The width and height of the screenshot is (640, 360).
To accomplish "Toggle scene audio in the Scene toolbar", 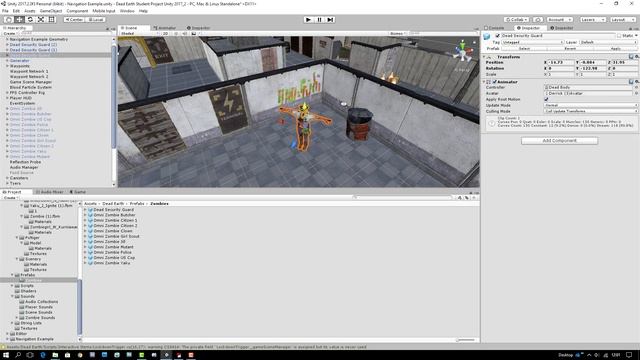I will (184, 33).
